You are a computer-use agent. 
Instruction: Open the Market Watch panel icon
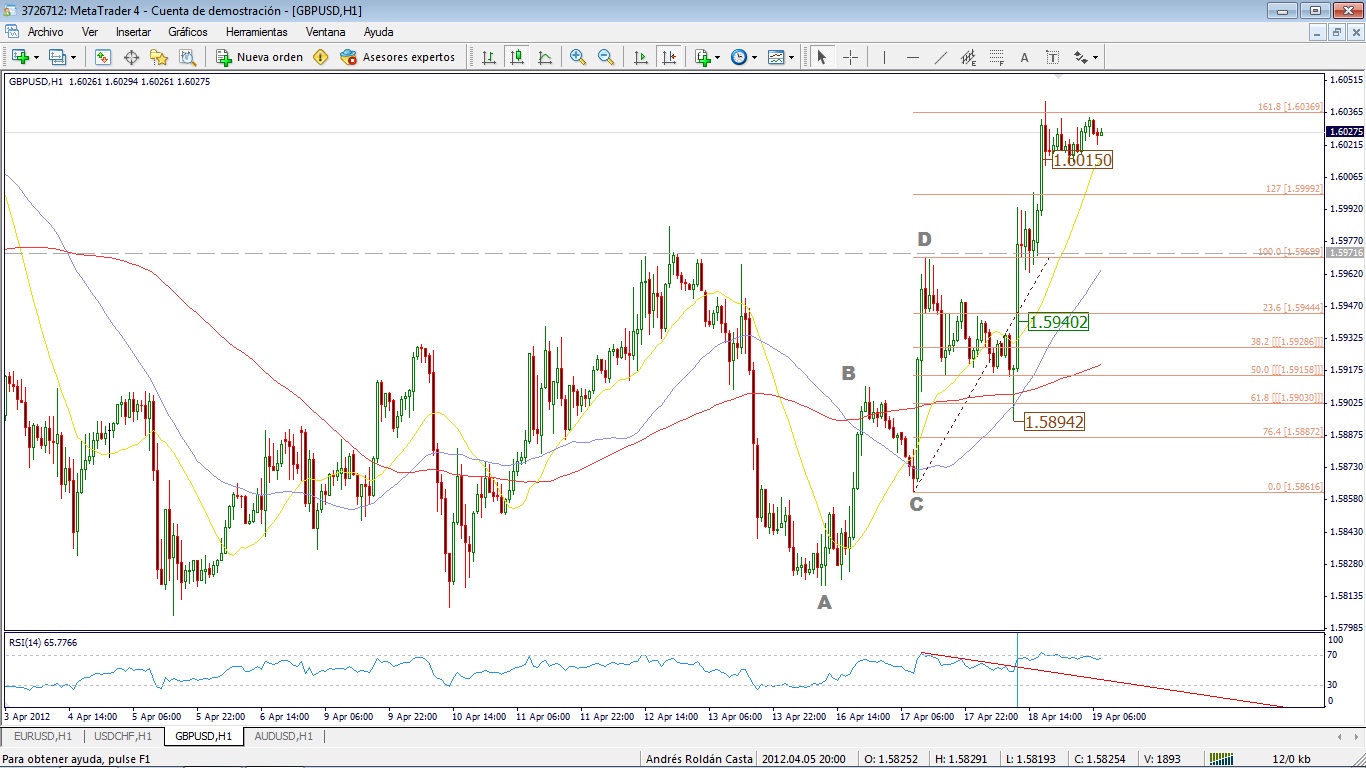tap(103, 57)
